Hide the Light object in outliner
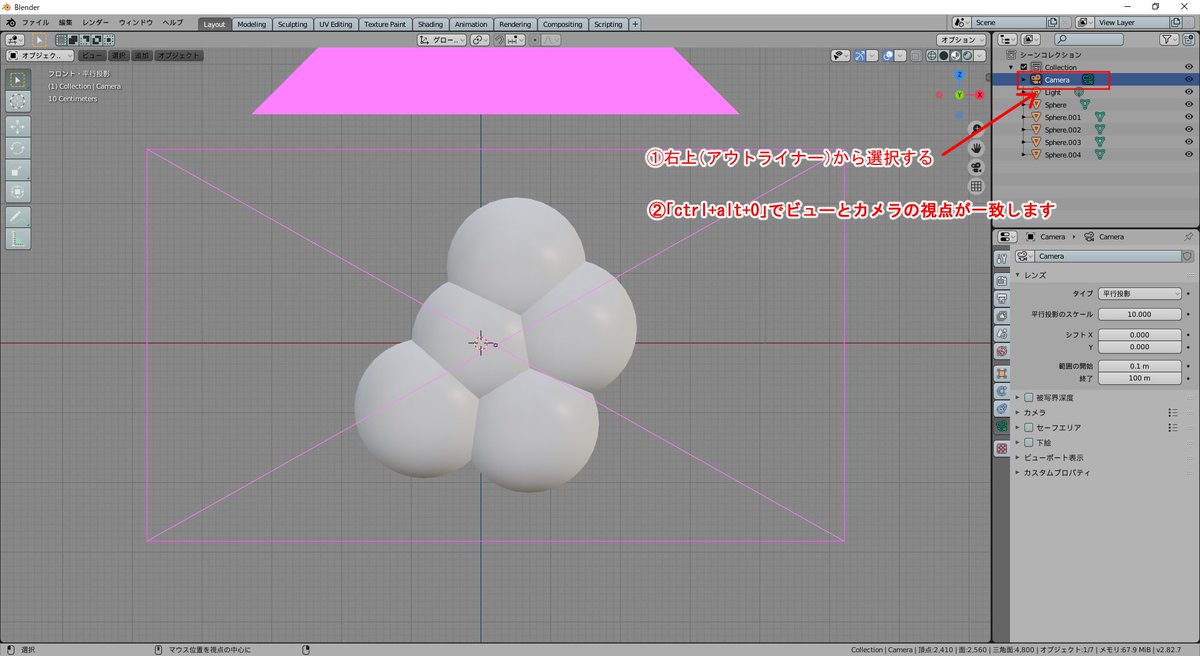The width and height of the screenshot is (1200, 656). (1189, 92)
